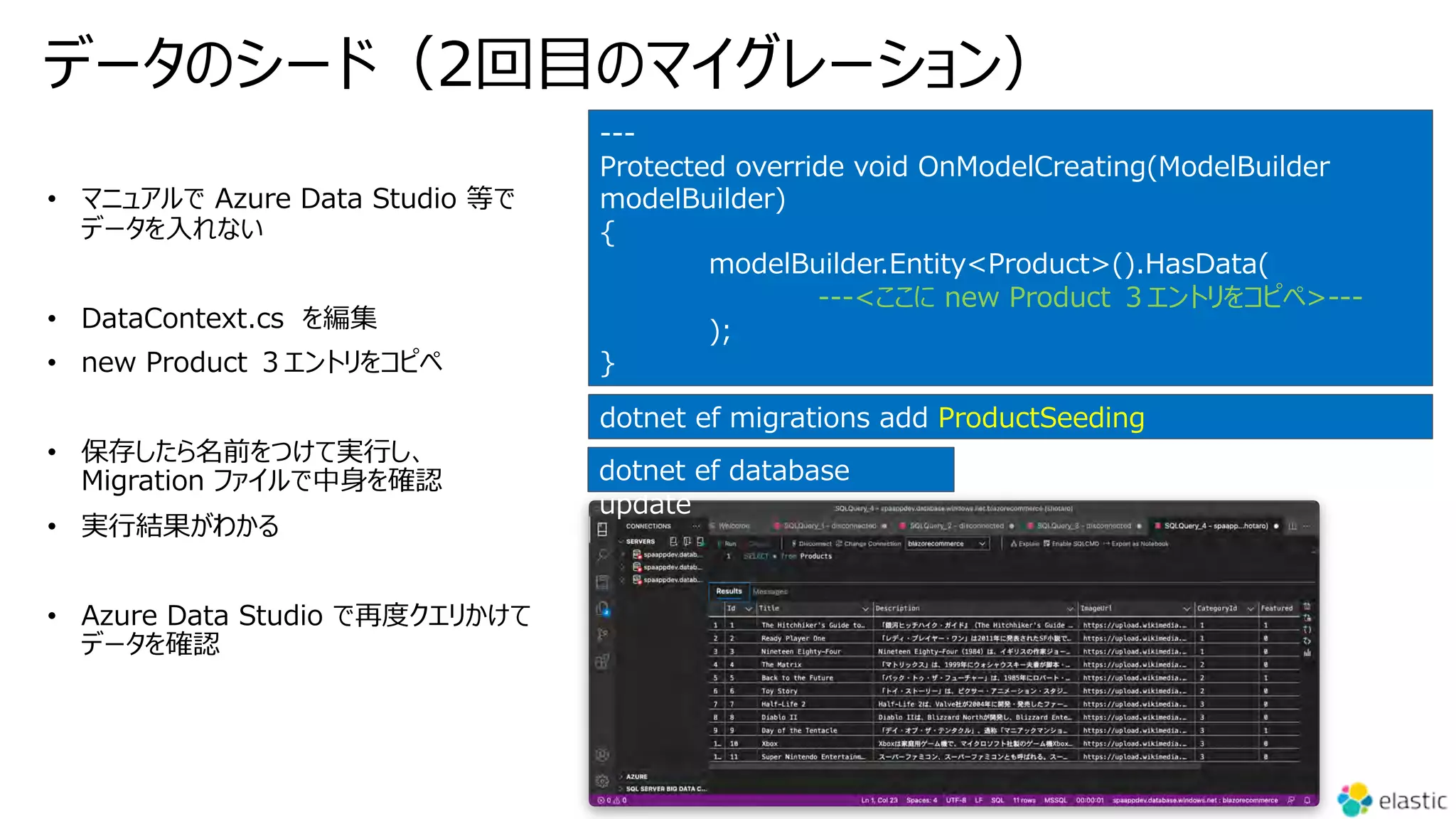This screenshot has width=1456, height=819.
Task: Click the 'Diablo II' title cell
Action: pyautogui.click(x=815, y=717)
